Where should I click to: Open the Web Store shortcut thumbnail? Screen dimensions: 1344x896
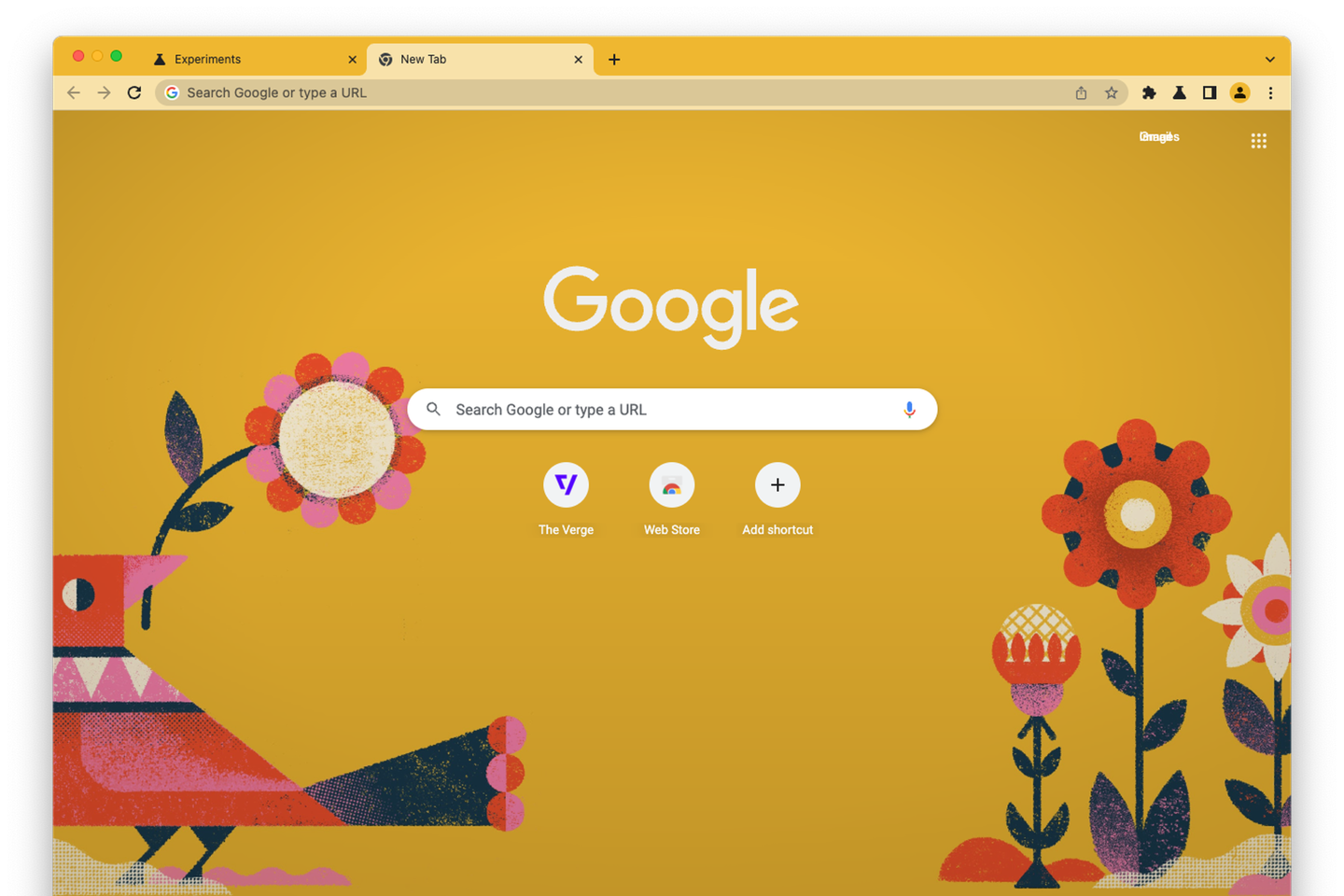point(671,484)
